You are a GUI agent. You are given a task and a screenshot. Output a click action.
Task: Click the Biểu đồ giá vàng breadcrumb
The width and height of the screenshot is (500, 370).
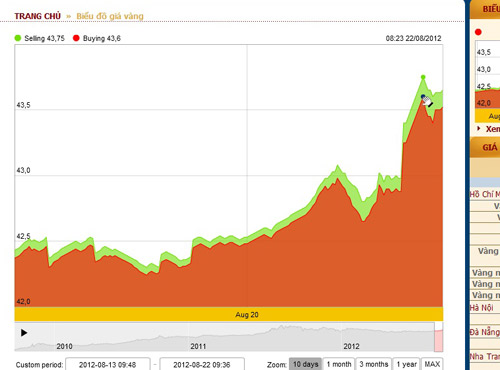pyautogui.click(x=110, y=16)
